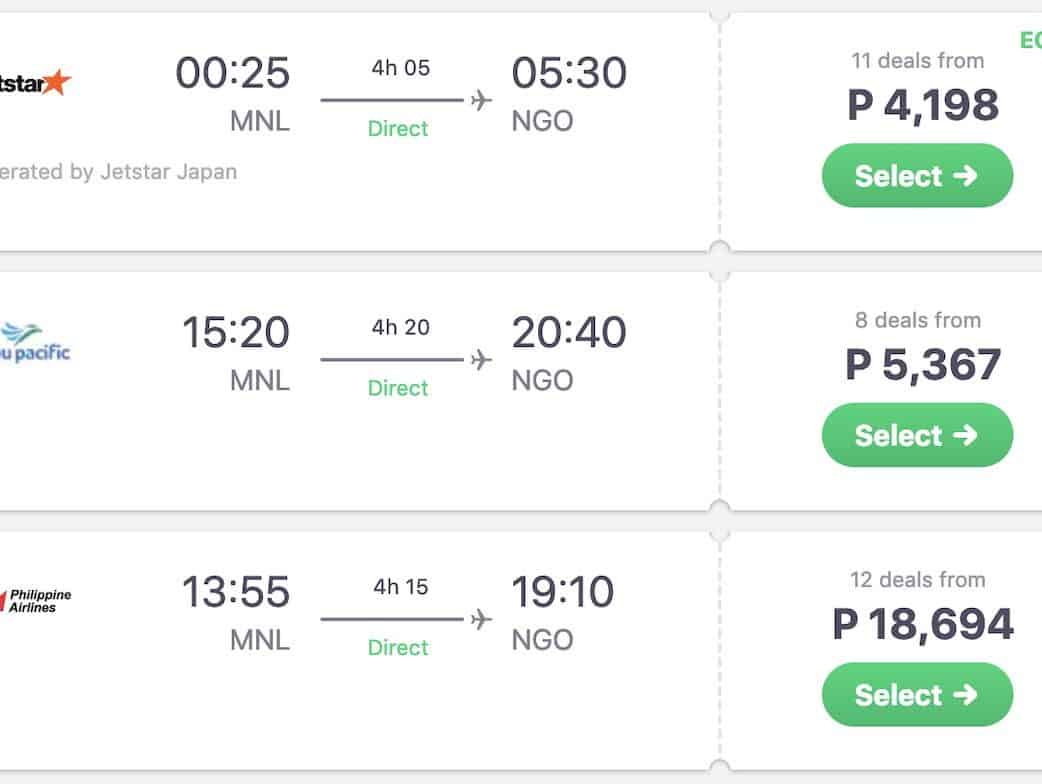This screenshot has height=784, width=1042.
Task: Click the Cebu Pacific airline logo
Action: coord(36,342)
